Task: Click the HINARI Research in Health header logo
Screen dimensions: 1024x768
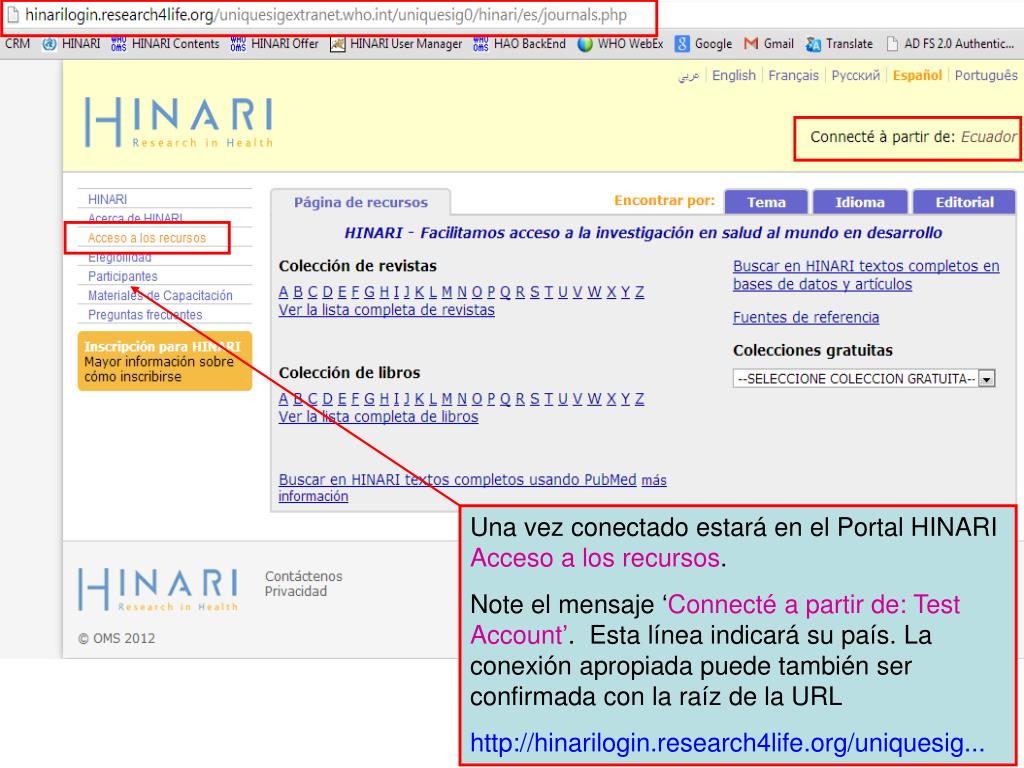Action: pyautogui.click(x=179, y=122)
